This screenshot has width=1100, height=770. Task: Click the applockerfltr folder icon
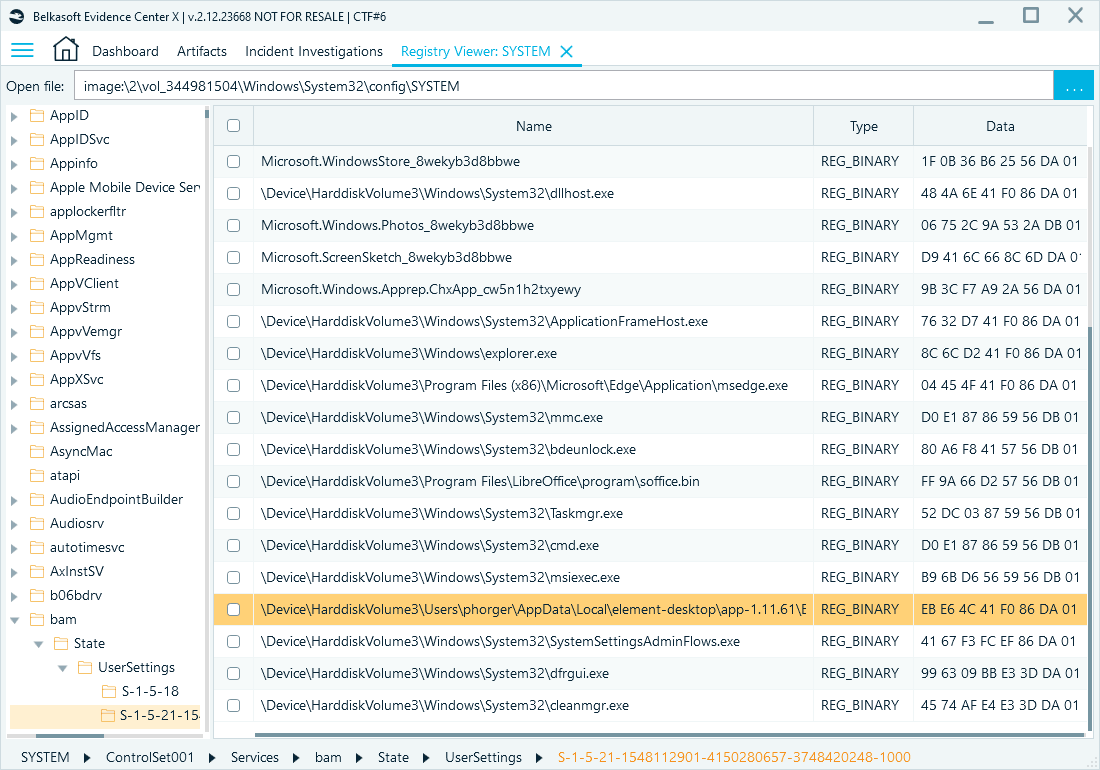[x=37, y=212]
